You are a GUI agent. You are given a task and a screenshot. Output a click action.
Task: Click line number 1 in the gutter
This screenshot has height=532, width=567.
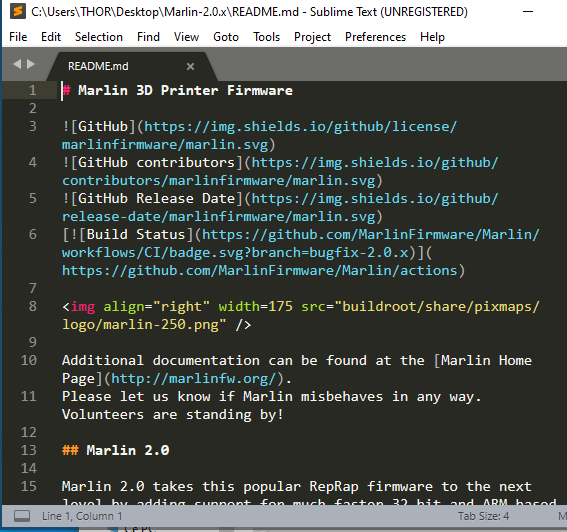coord(33,90)
